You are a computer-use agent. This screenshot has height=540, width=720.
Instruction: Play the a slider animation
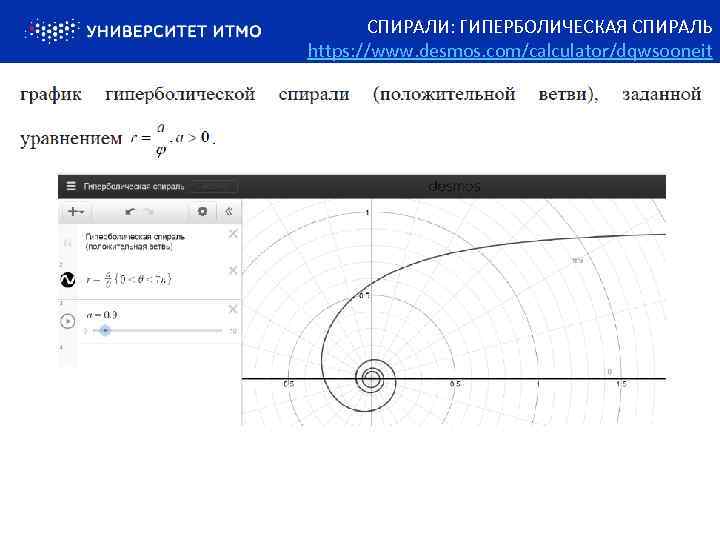tap(68, 321)
